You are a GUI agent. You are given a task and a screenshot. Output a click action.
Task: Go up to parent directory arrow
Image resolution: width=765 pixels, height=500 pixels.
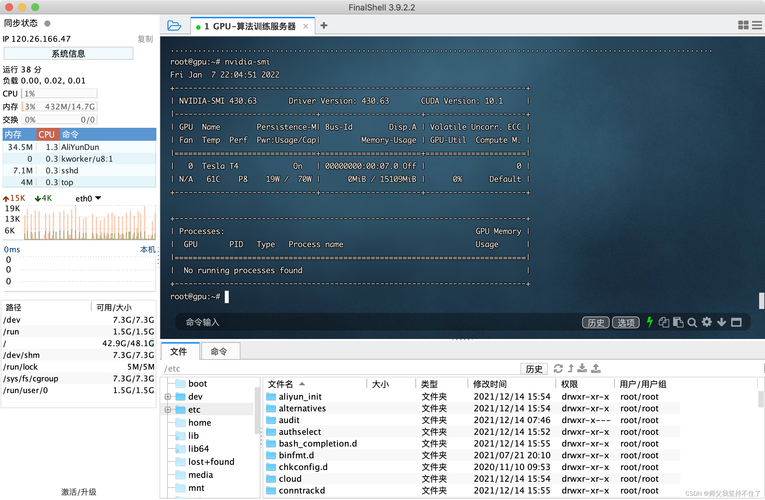(x=570, y=368)
